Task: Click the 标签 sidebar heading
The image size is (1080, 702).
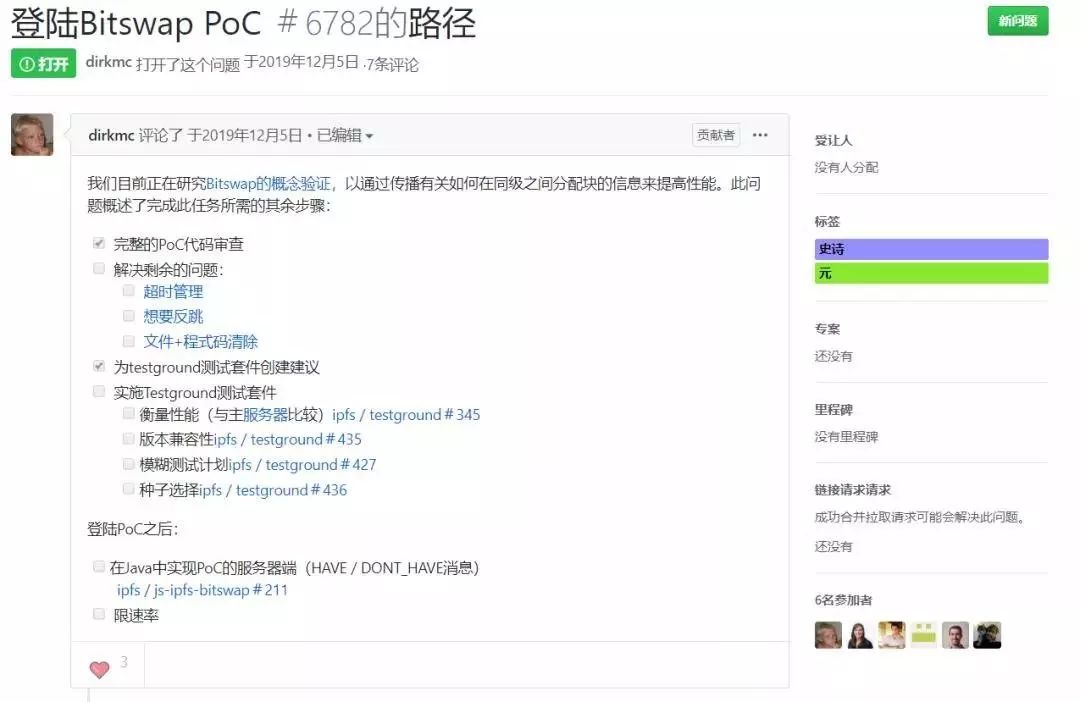Action: click(x=827, y=221)
